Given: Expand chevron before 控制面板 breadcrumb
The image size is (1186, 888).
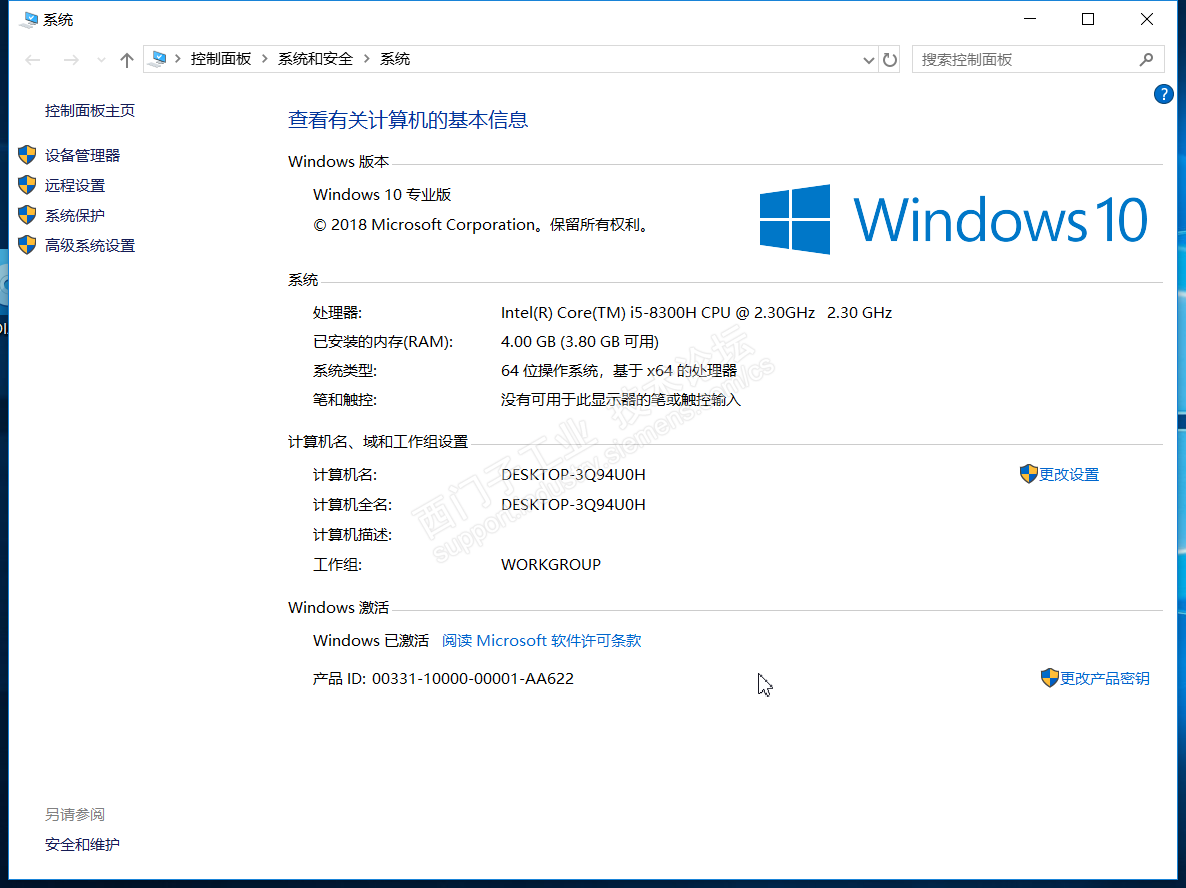Looking at the screenshot, I should pyautogui.click(x=178, y=59).
